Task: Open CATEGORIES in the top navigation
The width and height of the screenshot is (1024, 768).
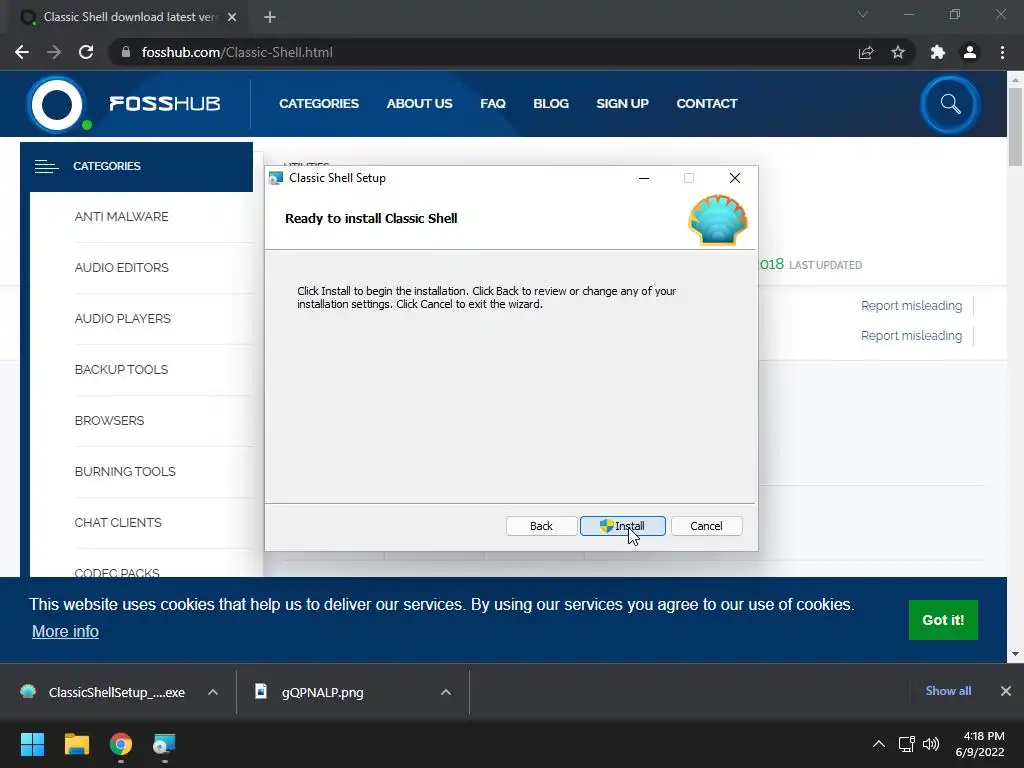Action: (319, 103)
